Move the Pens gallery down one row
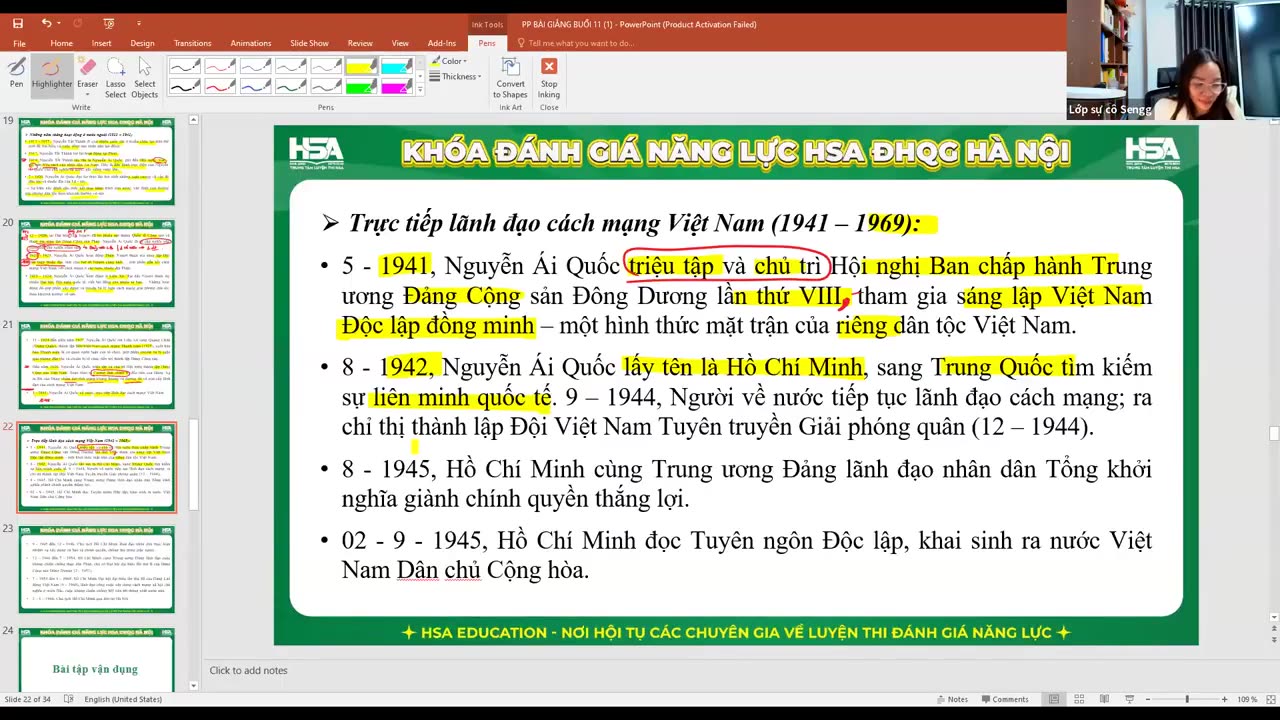The image size is (1280, 720). (x=420, y=76)
